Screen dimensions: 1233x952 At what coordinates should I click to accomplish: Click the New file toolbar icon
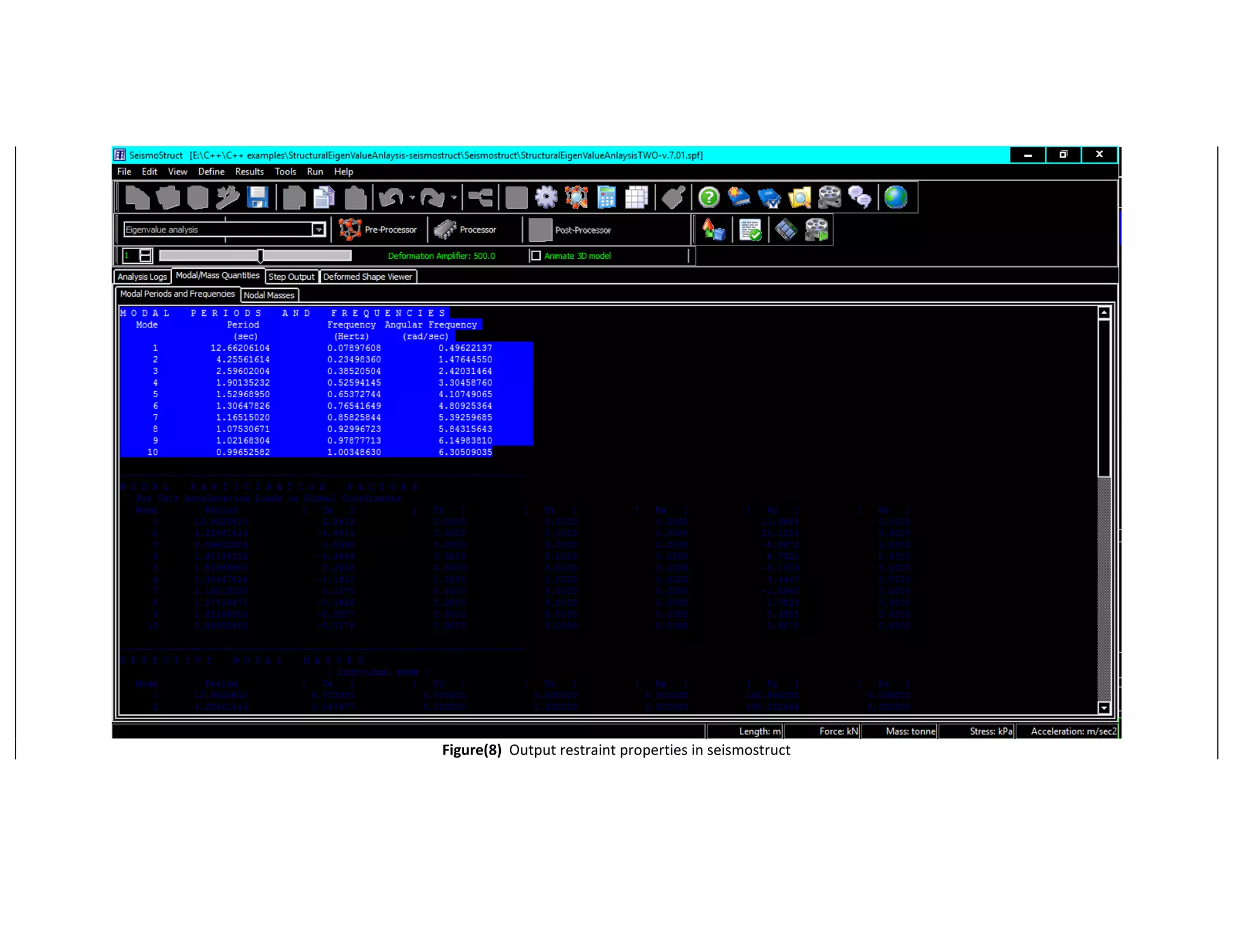[137, 197]
